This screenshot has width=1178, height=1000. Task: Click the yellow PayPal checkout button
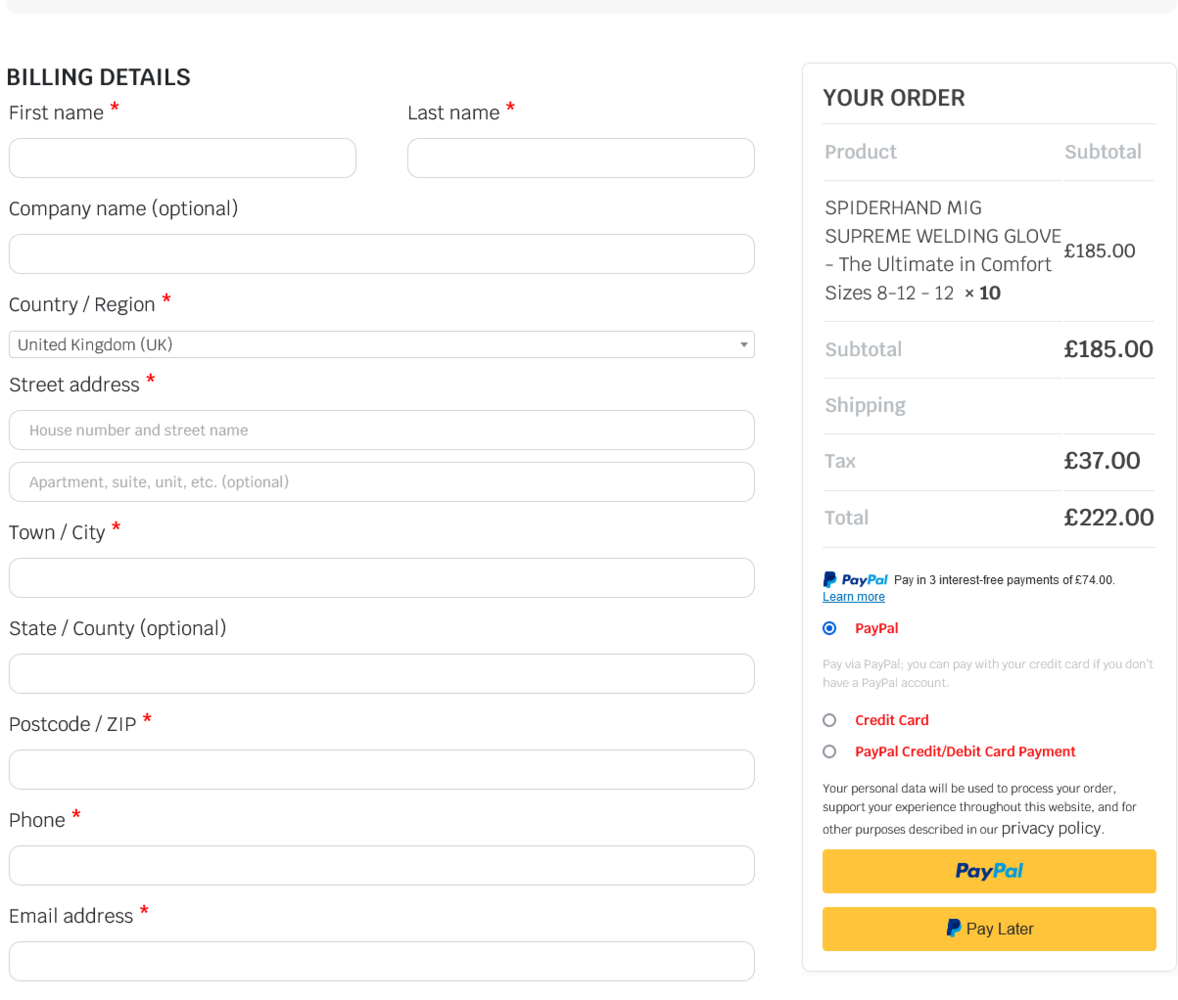988,871
